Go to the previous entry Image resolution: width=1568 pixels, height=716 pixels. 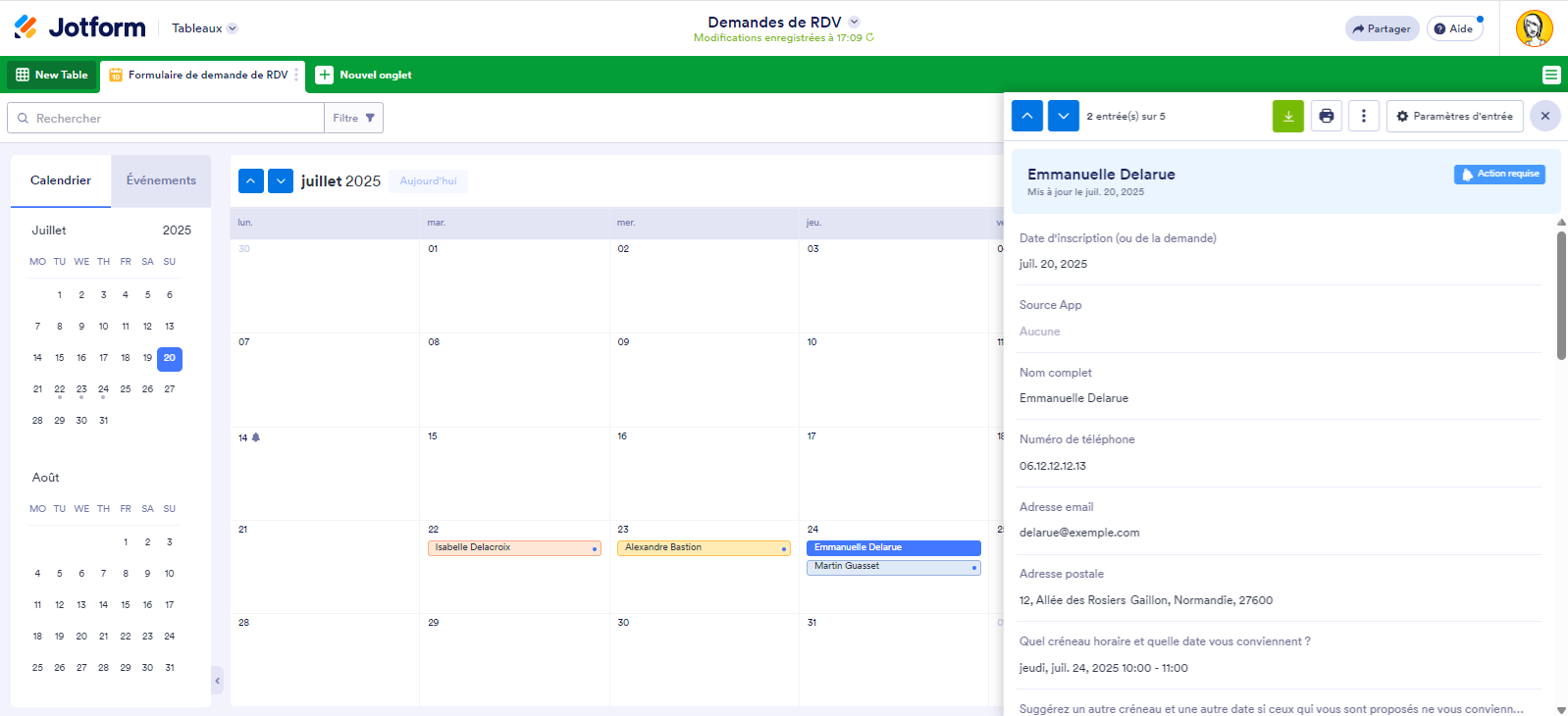pyautogui.click(x=1026, y=116)
